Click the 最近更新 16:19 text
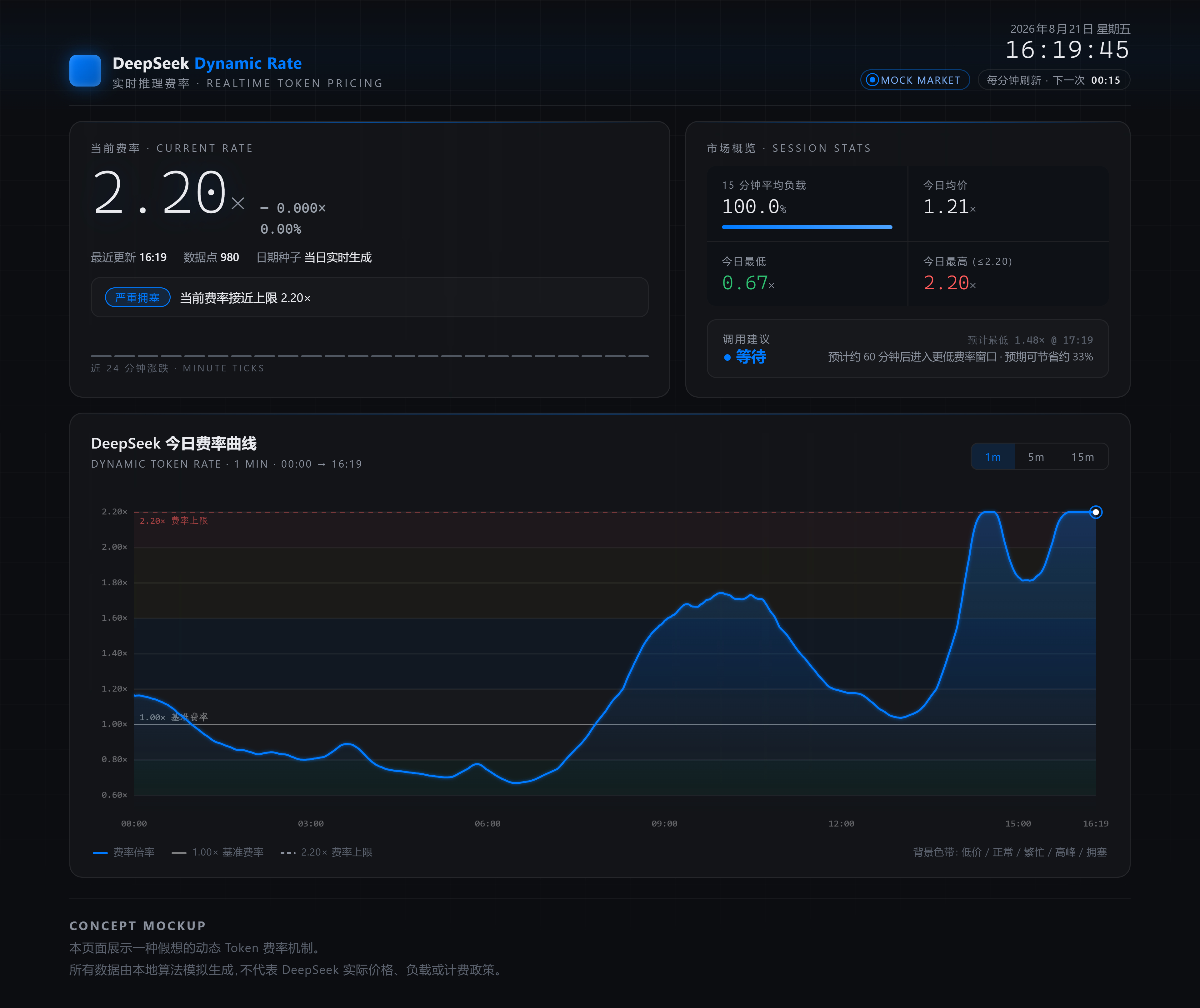The image size is (1200, 1008). point(129,258)
